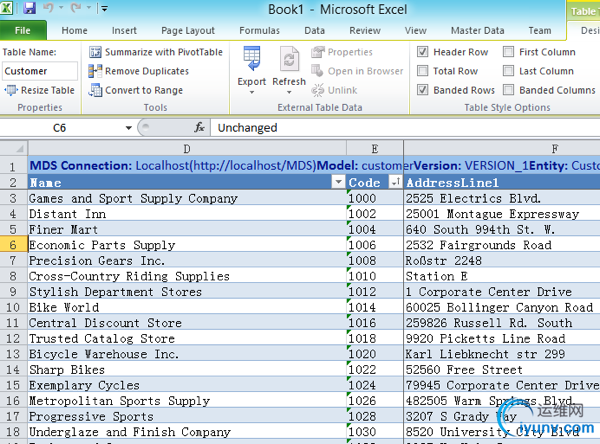Open the Page Layout tab

(188, 31)
